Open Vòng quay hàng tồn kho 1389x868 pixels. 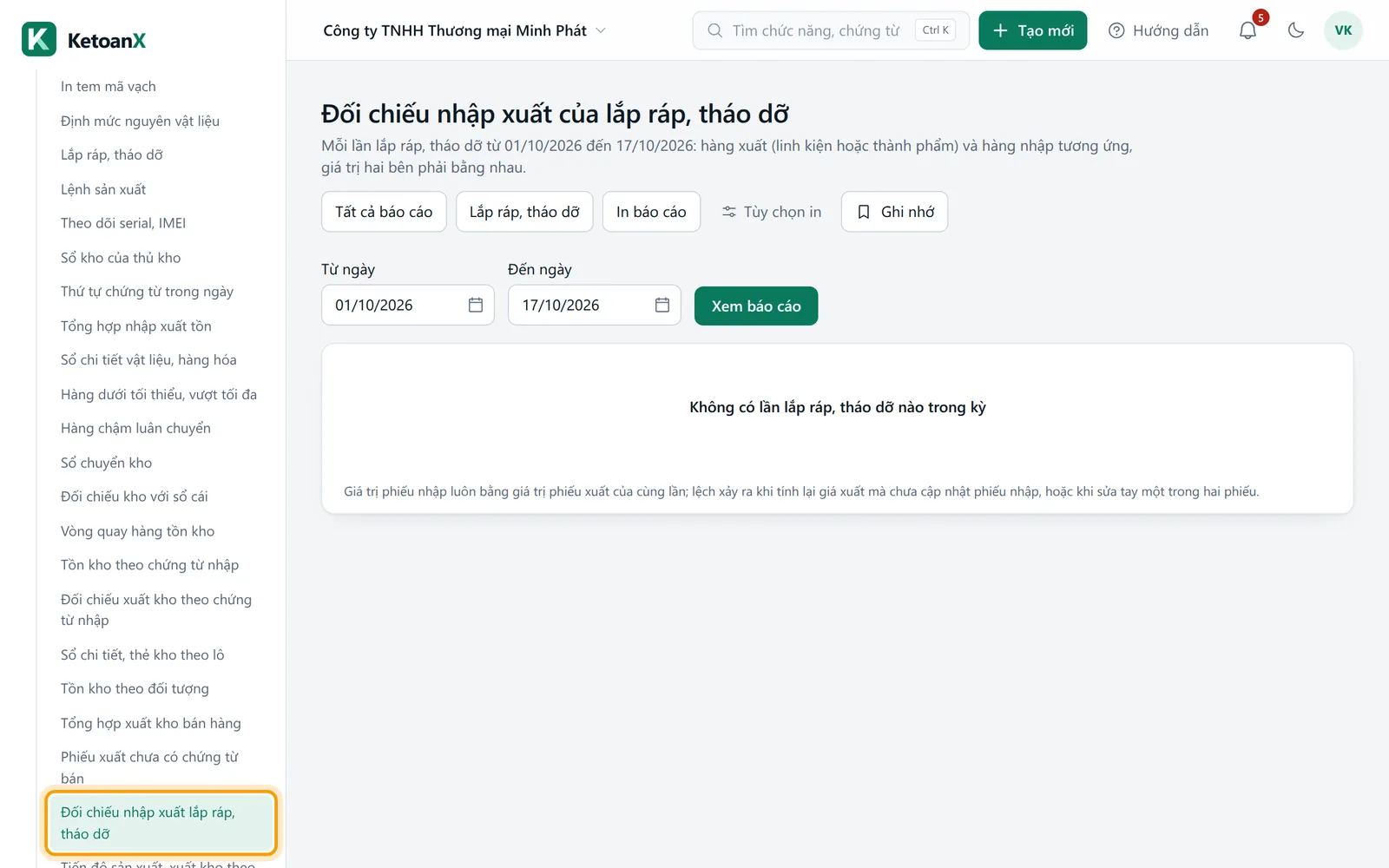(137, 531)
